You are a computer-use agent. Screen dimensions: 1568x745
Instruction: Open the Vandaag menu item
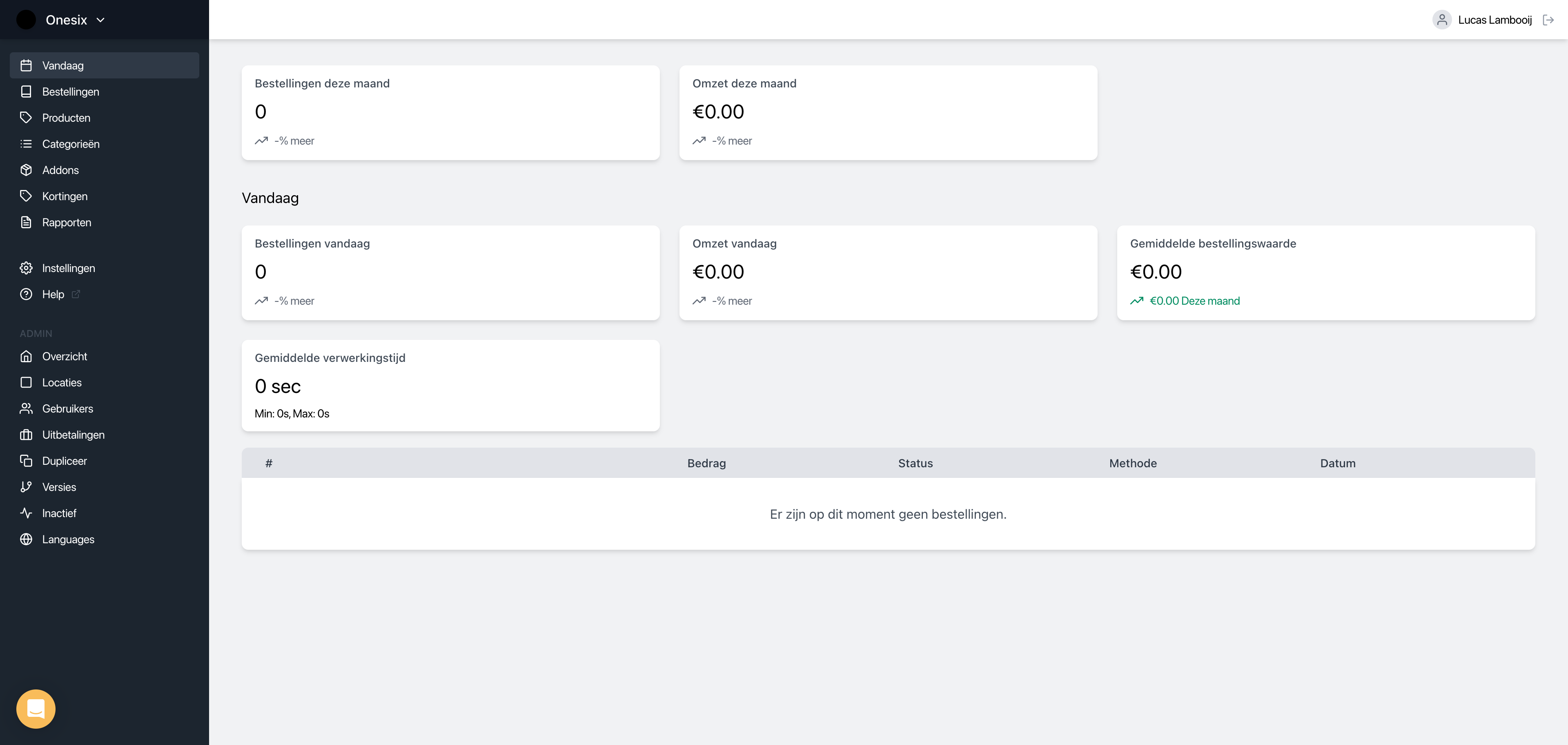click(105, 65)
